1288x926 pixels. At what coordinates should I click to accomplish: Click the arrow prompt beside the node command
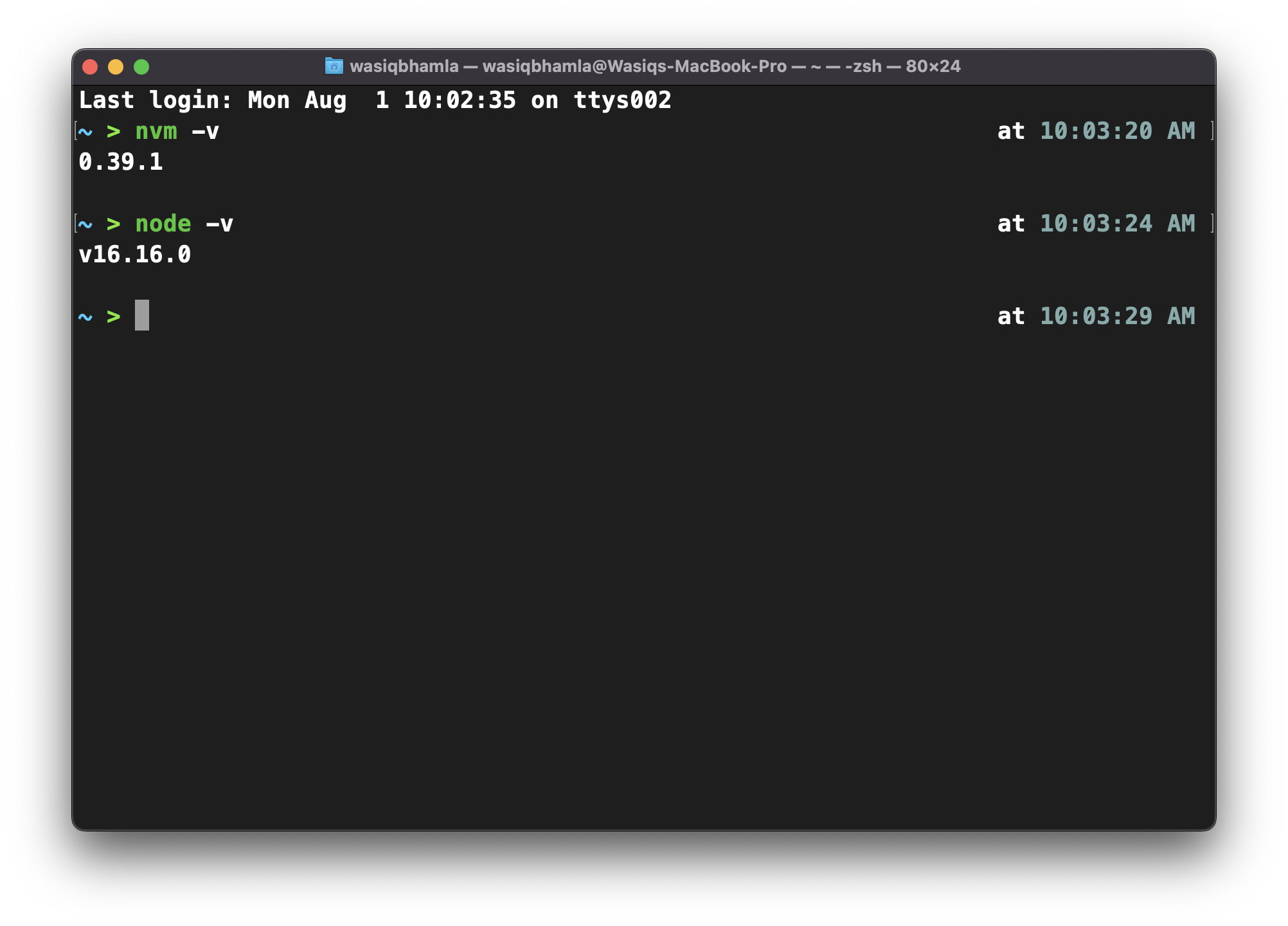click(x=114, y=223)
